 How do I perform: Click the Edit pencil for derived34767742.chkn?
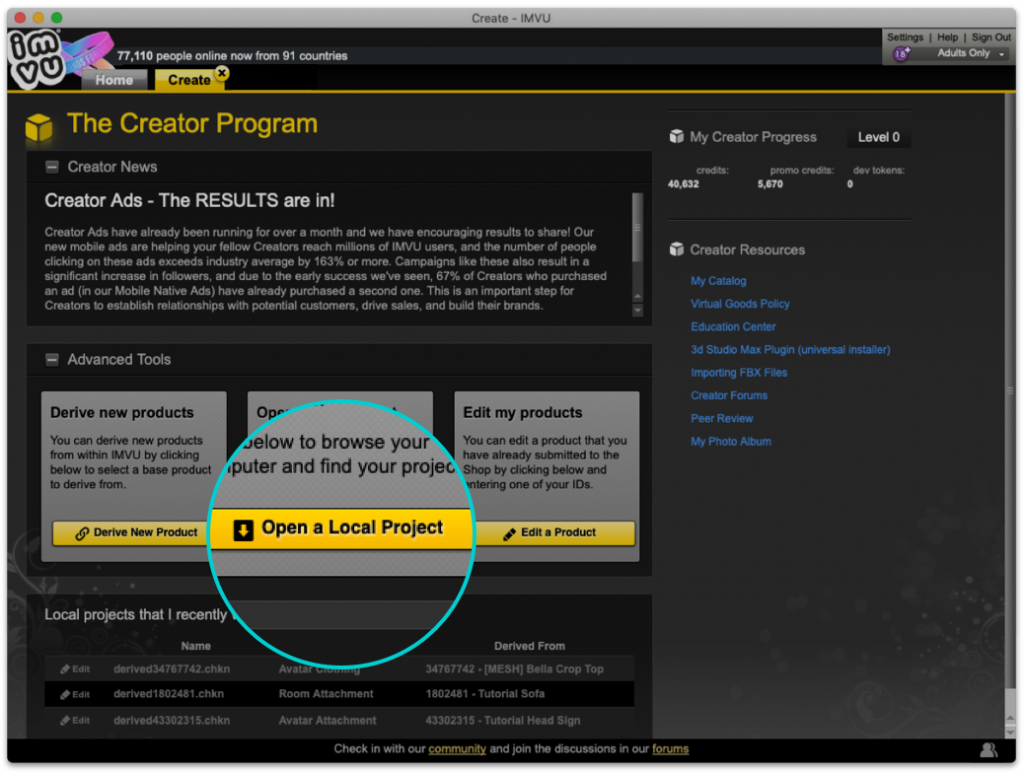pyautogui.click(x=74, y=669)
